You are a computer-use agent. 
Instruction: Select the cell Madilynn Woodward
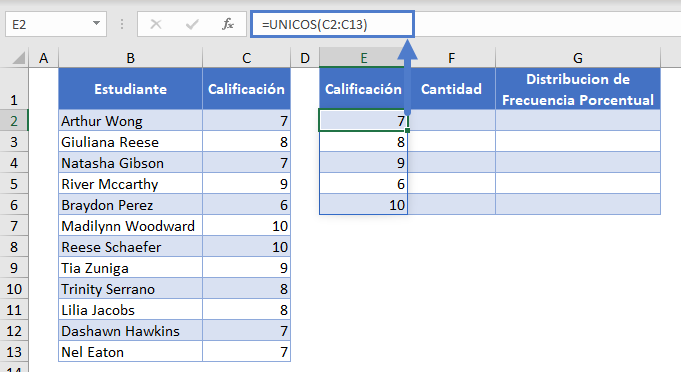click(130, 226)
